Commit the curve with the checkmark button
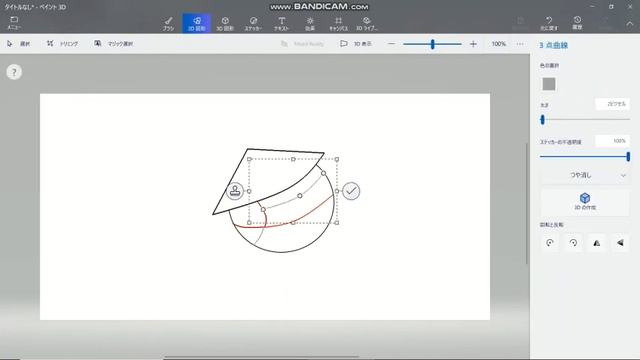The width and height of the screenshot is (640, 360). (351, 191)
